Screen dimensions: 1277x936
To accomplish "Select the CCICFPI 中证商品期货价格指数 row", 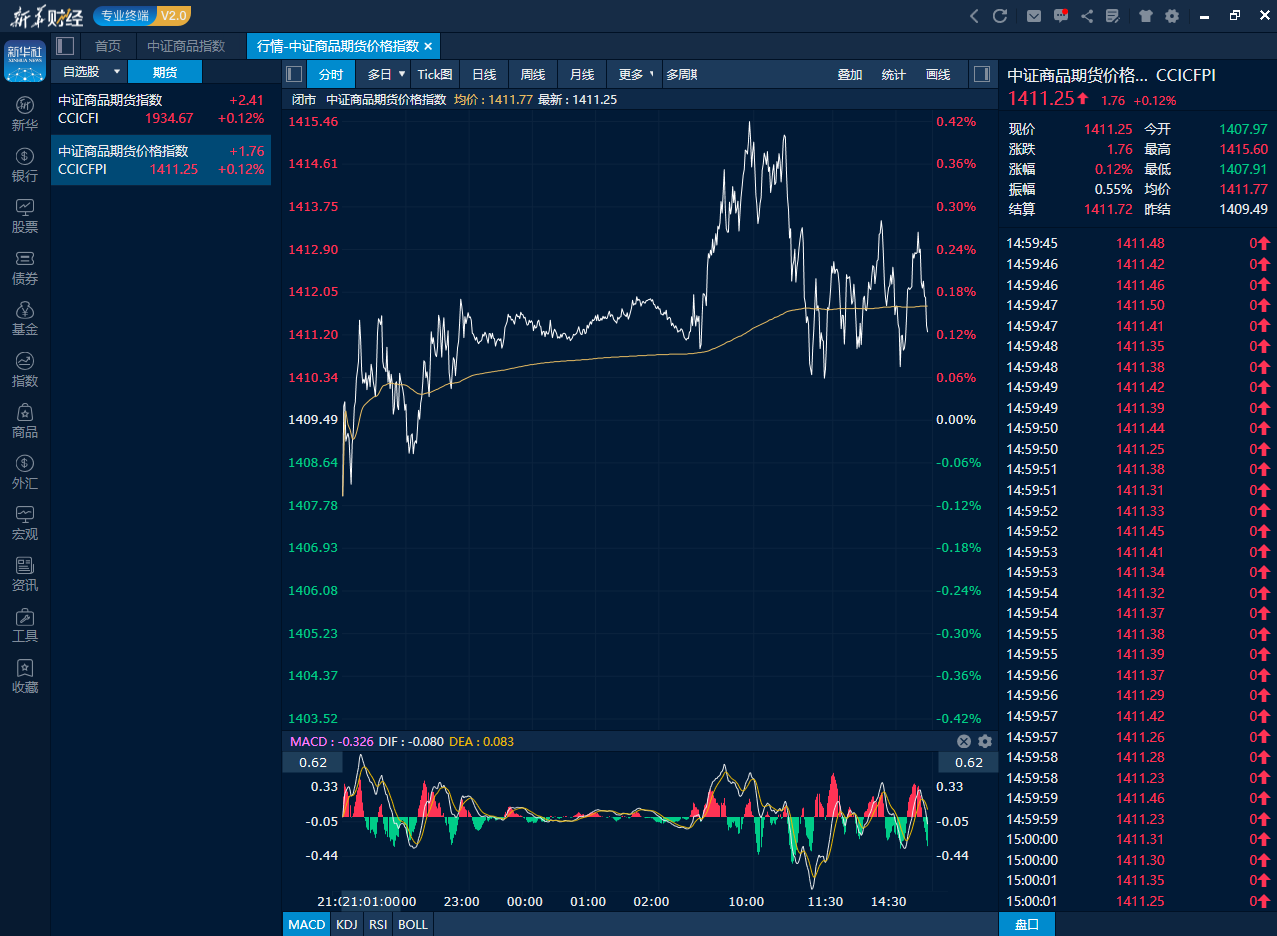I will point(161,160).
